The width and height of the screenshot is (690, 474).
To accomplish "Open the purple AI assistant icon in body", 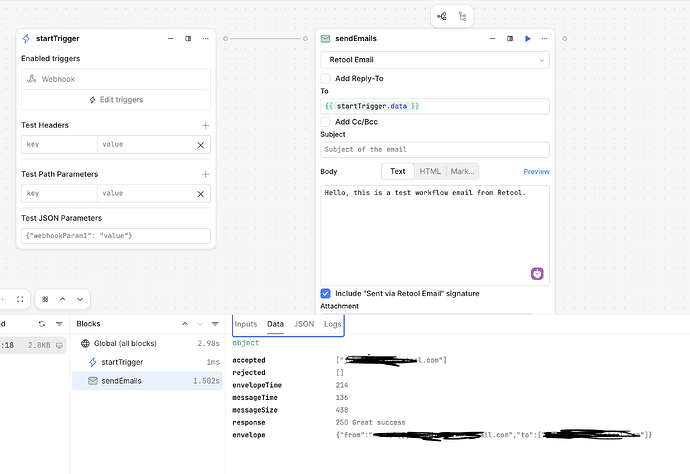I will click(x=537, y=274).
